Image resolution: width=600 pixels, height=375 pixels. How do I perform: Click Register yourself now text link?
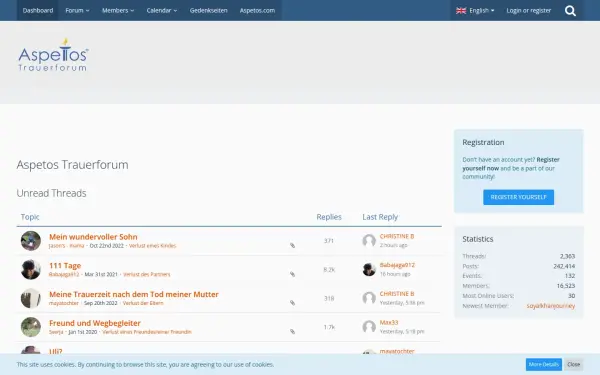pos(511,164)
